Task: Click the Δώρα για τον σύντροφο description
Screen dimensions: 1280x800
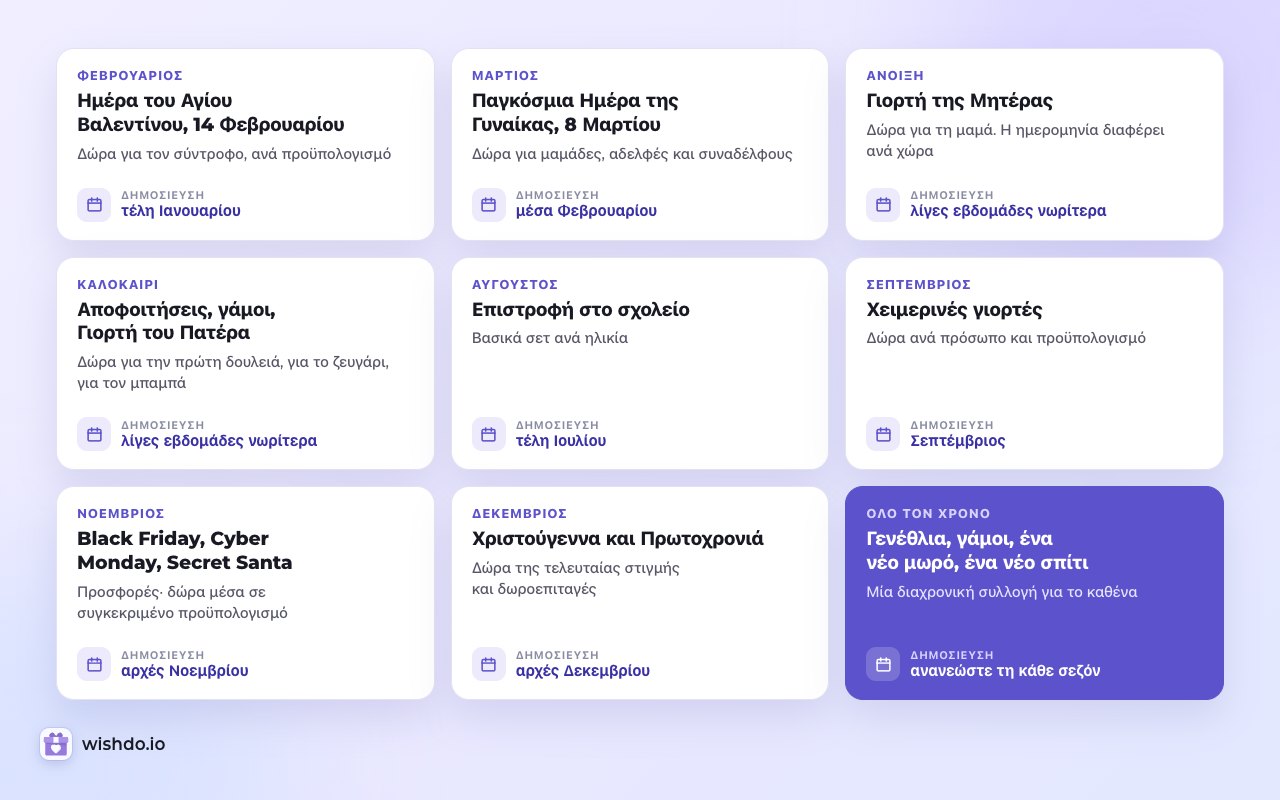Action: point(234,154)
